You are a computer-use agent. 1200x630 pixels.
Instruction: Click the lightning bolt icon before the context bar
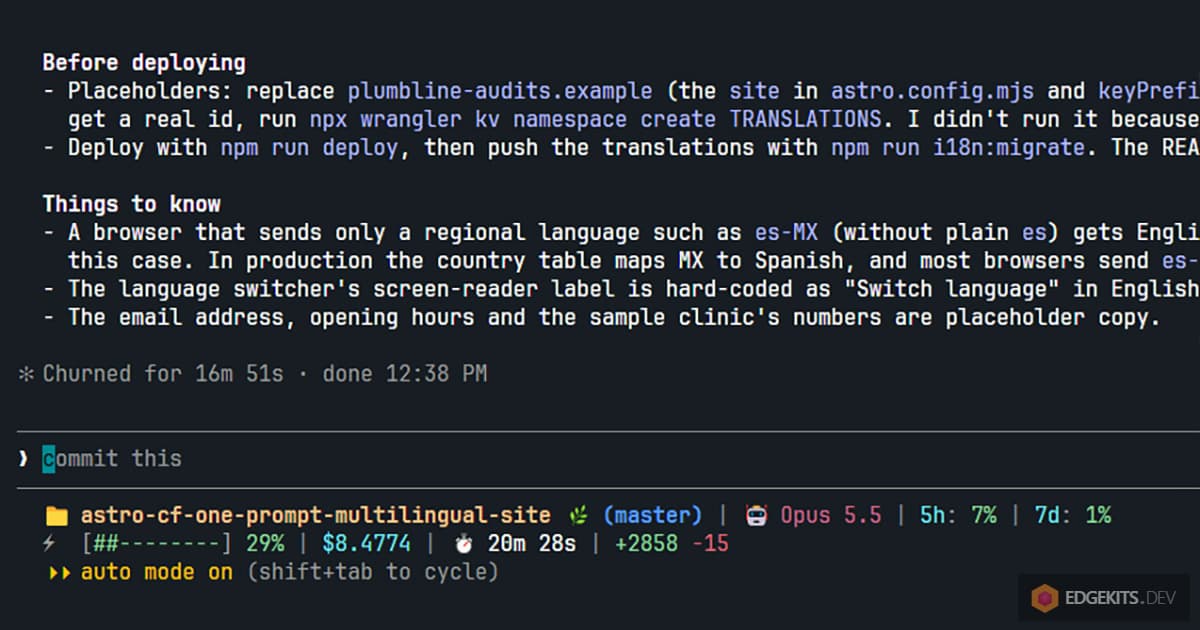pos(49,545)
